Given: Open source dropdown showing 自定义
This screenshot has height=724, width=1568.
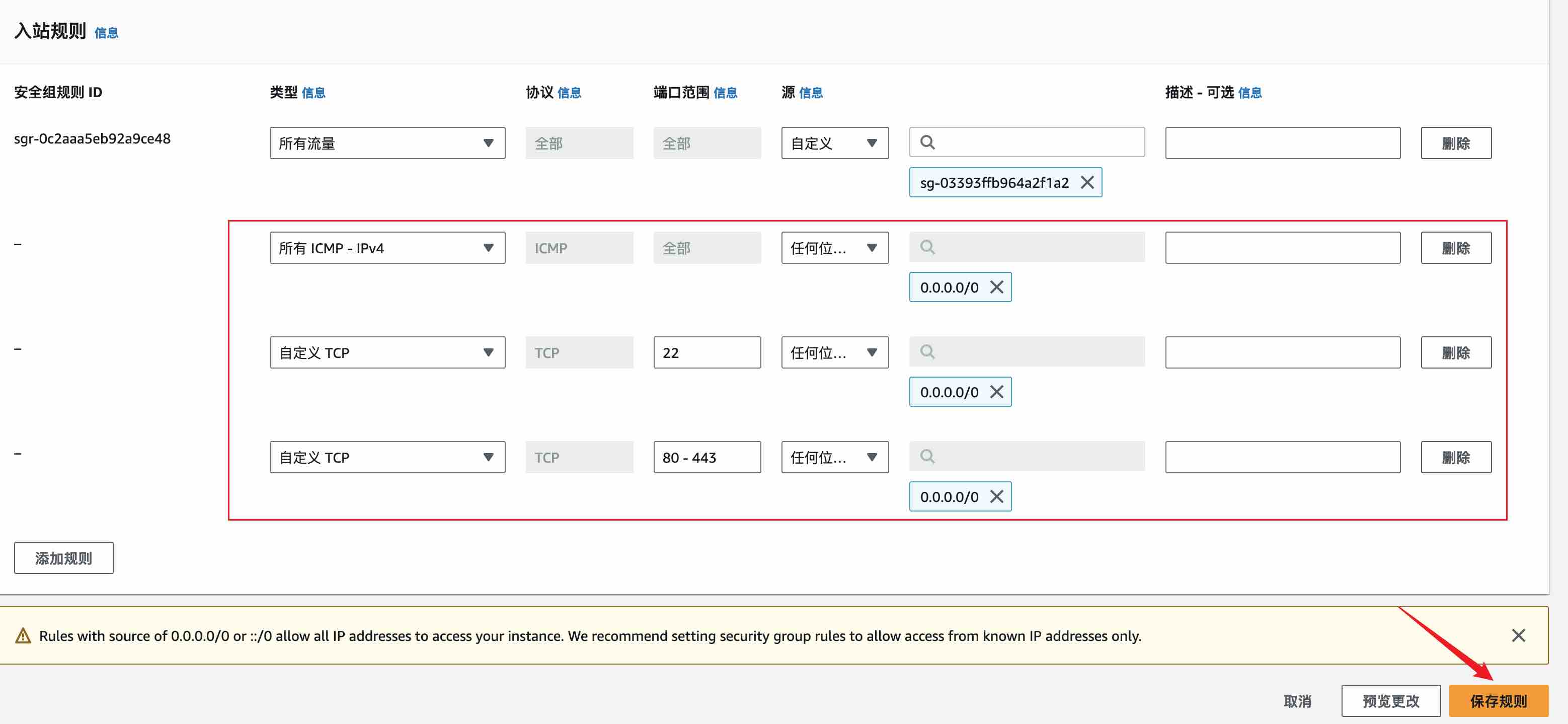Looking at the screenshot, I should tap(834, 143).
